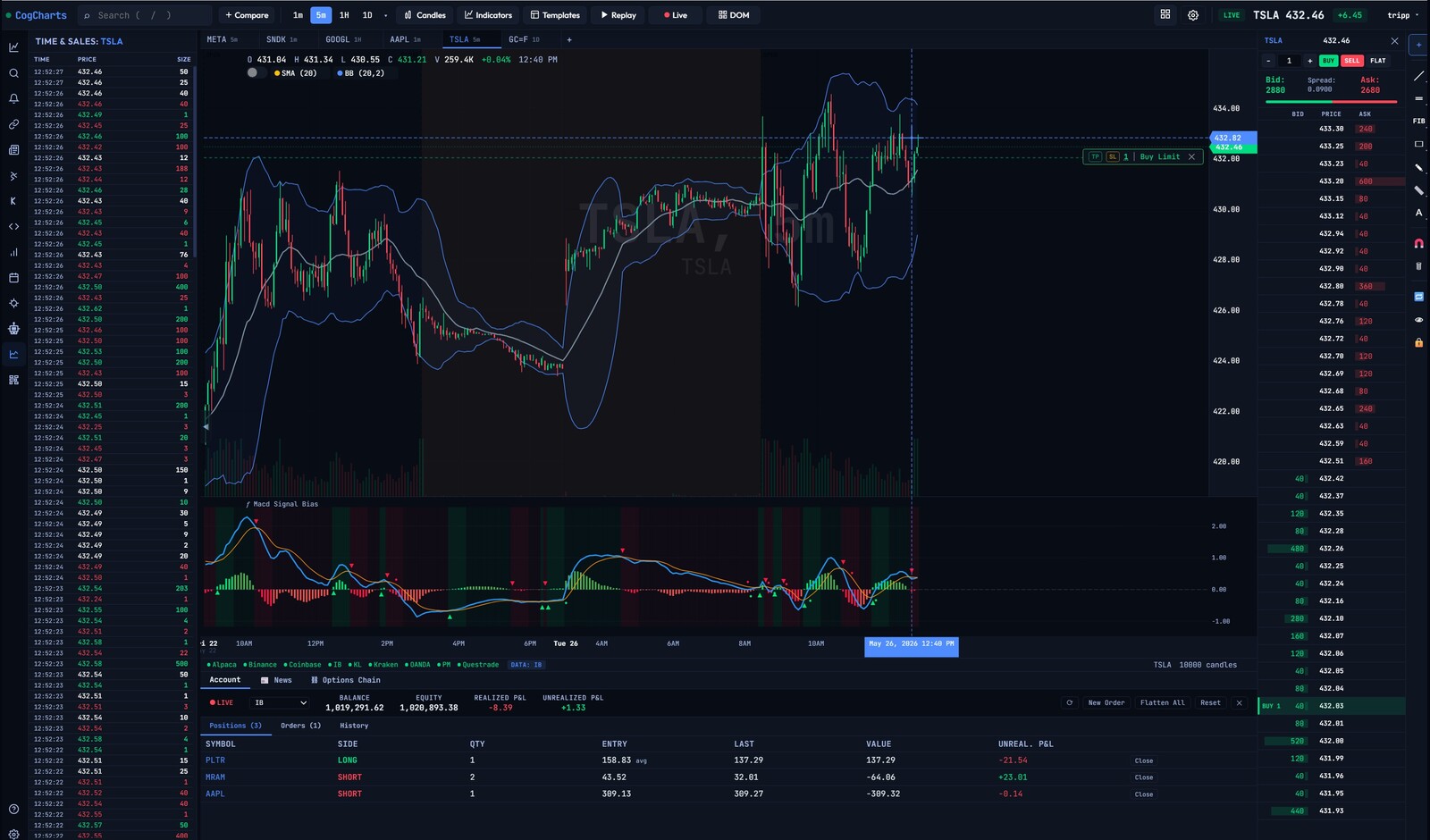Select the ruler measure tool
Image resolution: width=1430 pixels, height=840 pixels.
(x=1418, y=189)
